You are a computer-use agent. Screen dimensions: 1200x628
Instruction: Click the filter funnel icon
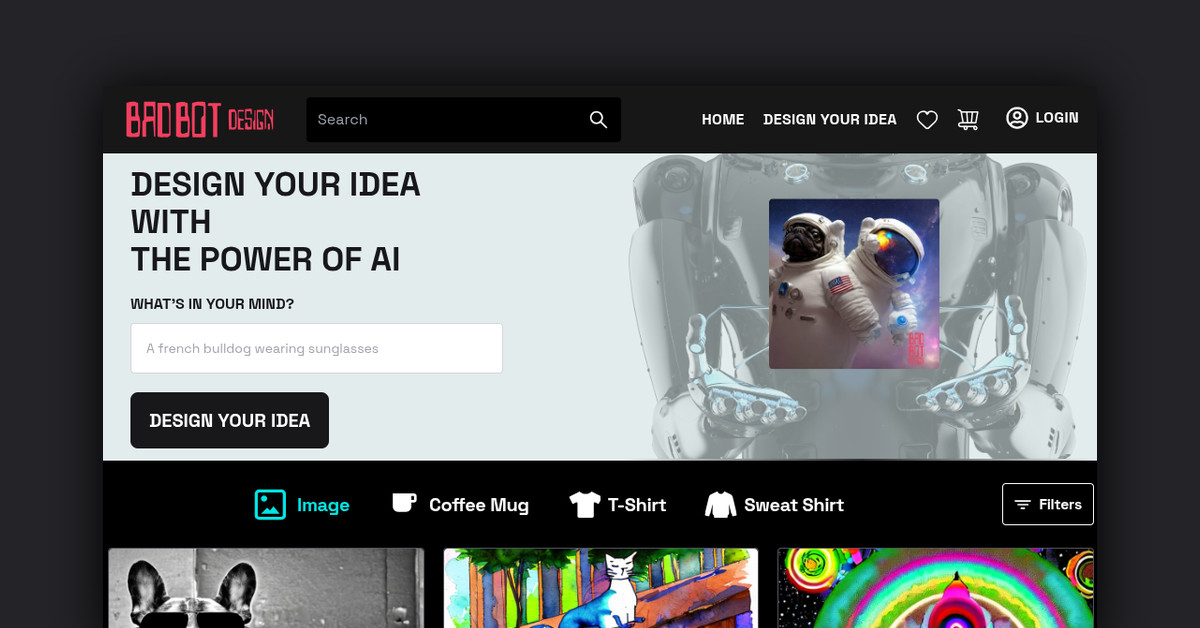1021,504
